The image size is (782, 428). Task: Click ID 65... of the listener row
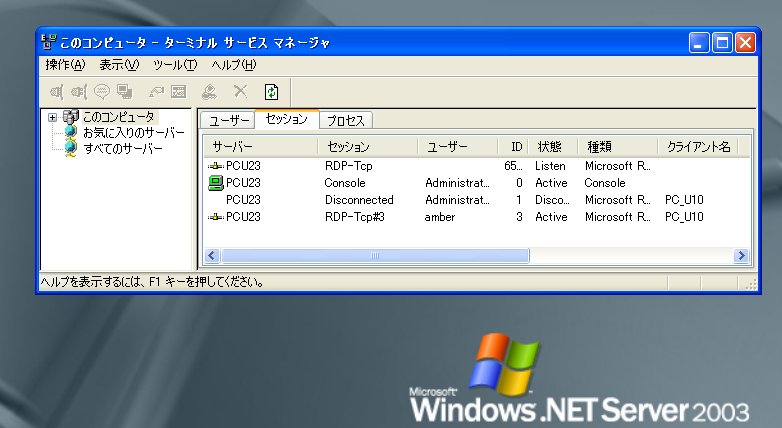(514, 166)
